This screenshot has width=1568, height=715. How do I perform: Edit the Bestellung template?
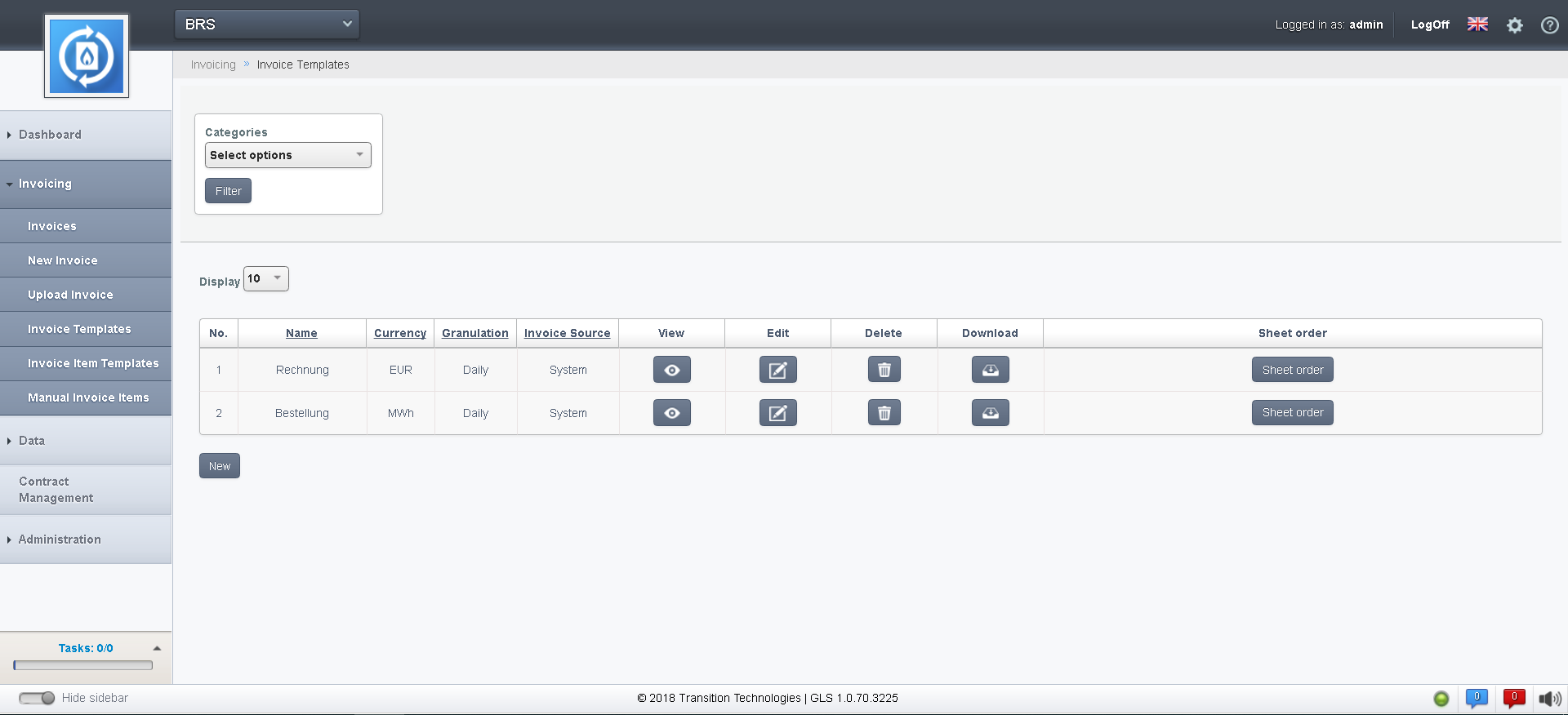click(777, 413)
